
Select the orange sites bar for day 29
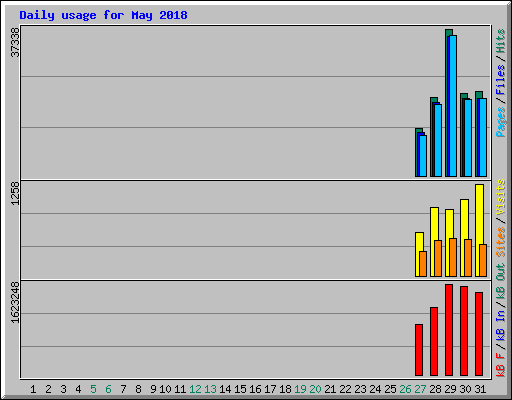(453, 257)
